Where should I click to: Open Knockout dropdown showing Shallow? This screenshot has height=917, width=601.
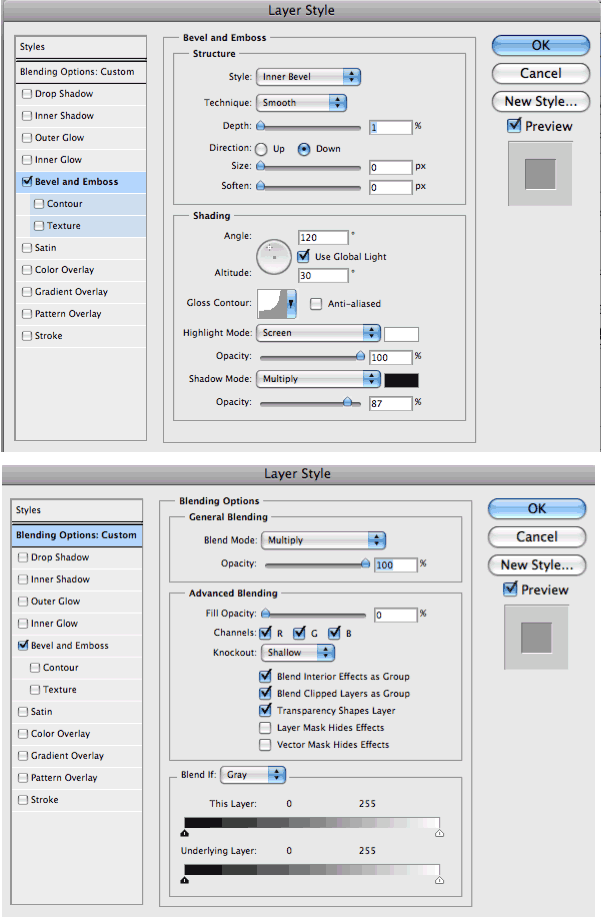(298, 653)
